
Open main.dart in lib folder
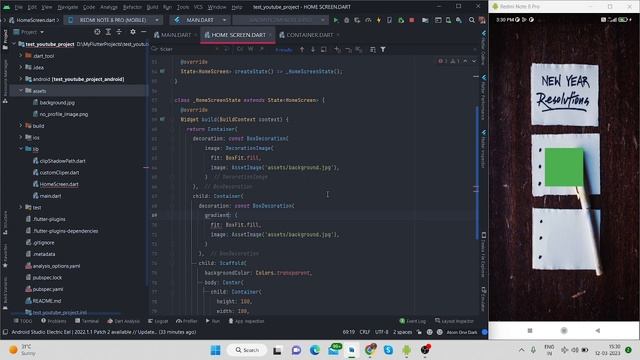[x=50, y=196]
